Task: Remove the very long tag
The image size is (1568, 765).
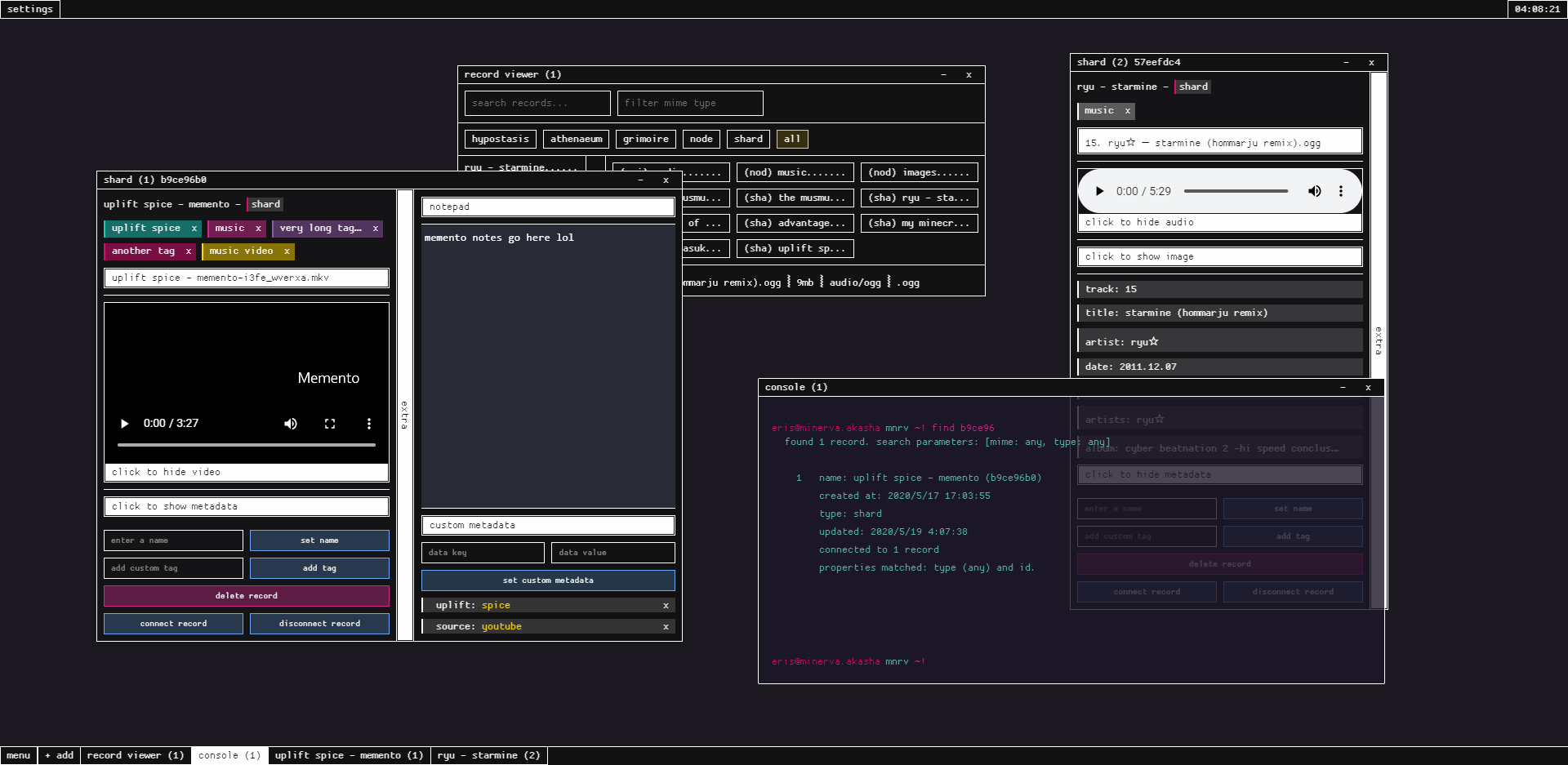Action: 375,229
